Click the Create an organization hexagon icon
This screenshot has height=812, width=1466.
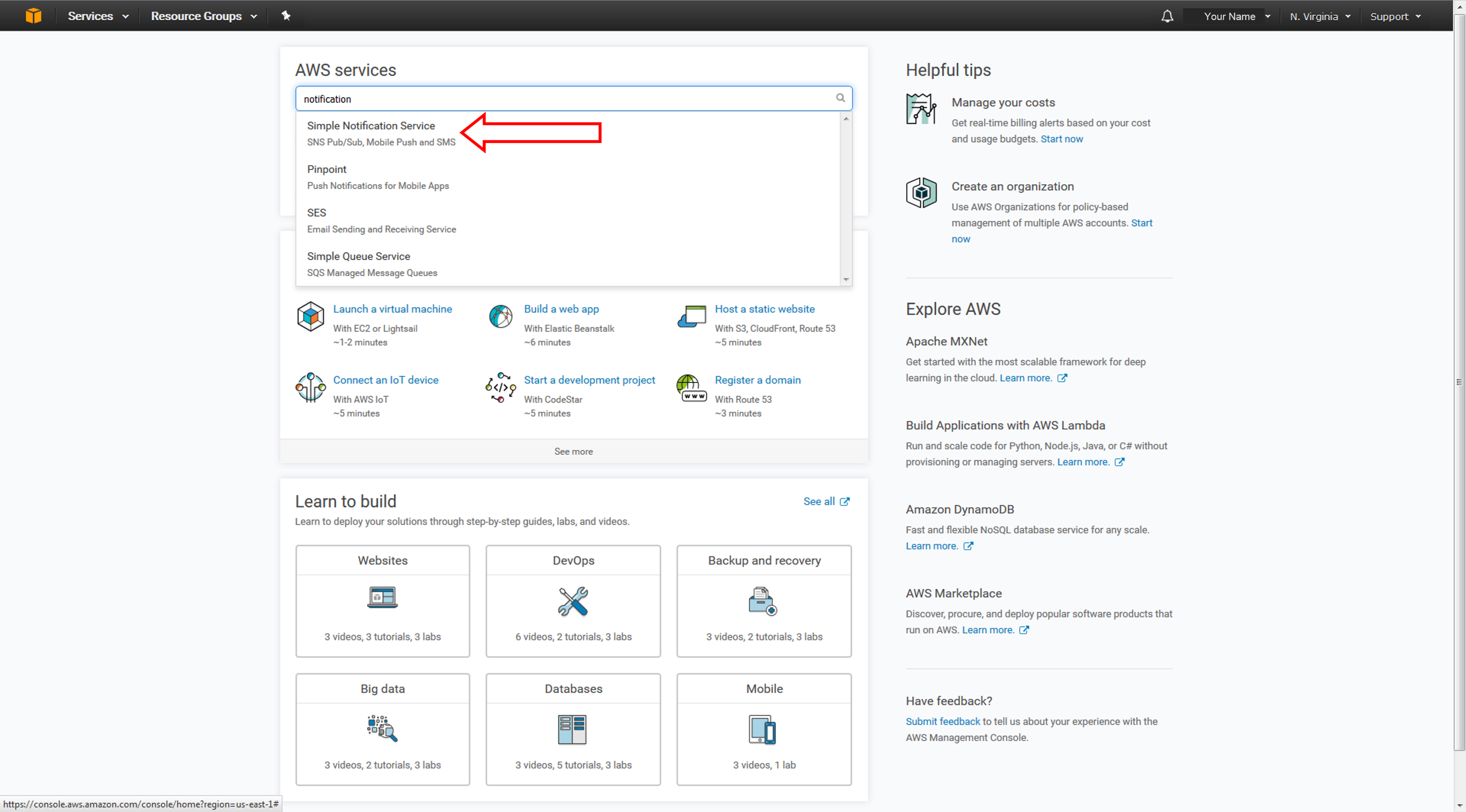click(x=921, y=192)
